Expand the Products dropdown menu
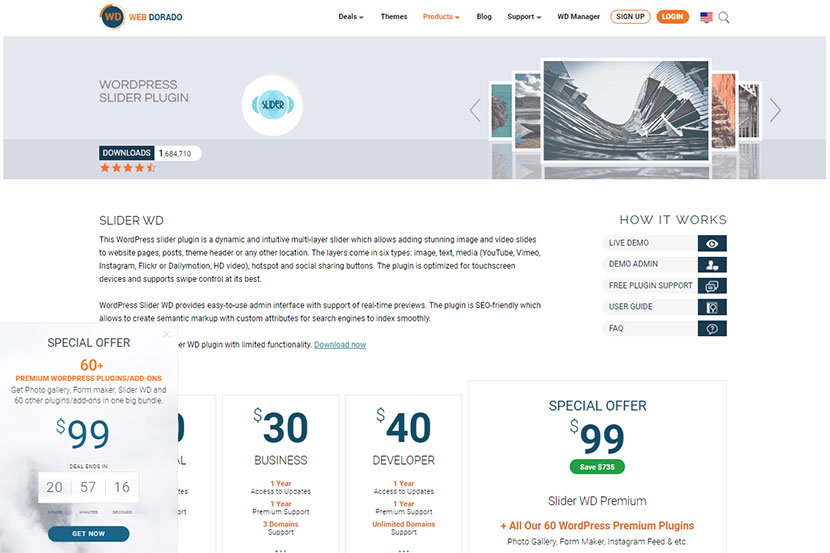This screenshot has width=830, height=553. [441, 17]
